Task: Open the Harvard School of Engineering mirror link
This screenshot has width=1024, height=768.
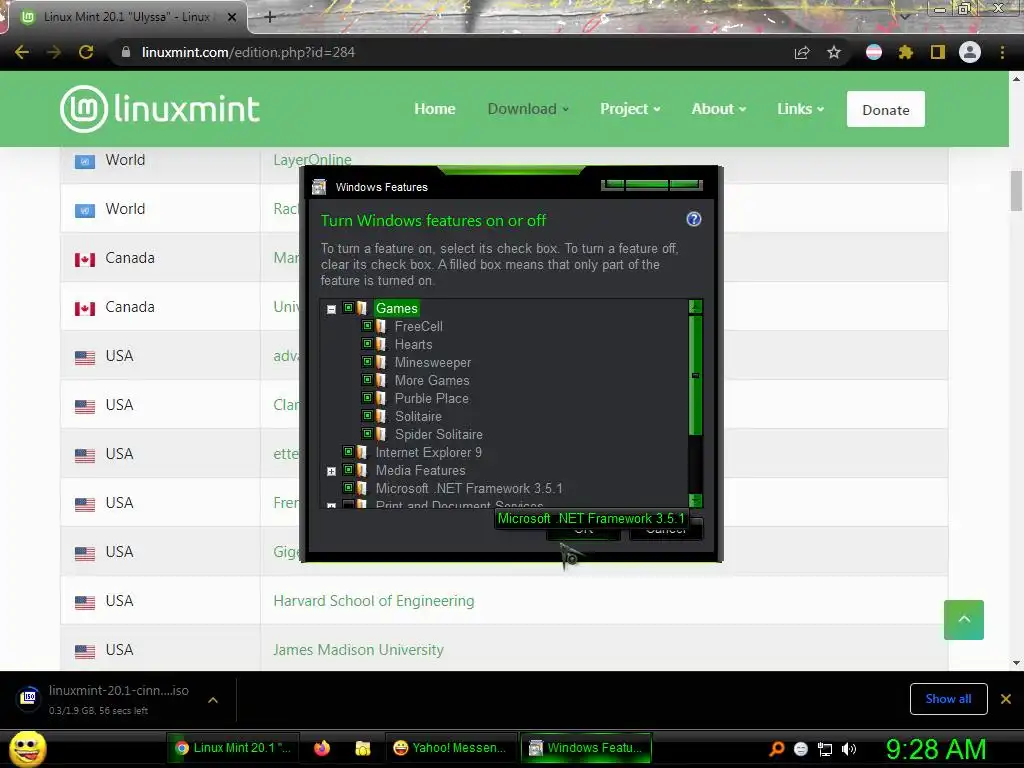Action: pos(374,601)
